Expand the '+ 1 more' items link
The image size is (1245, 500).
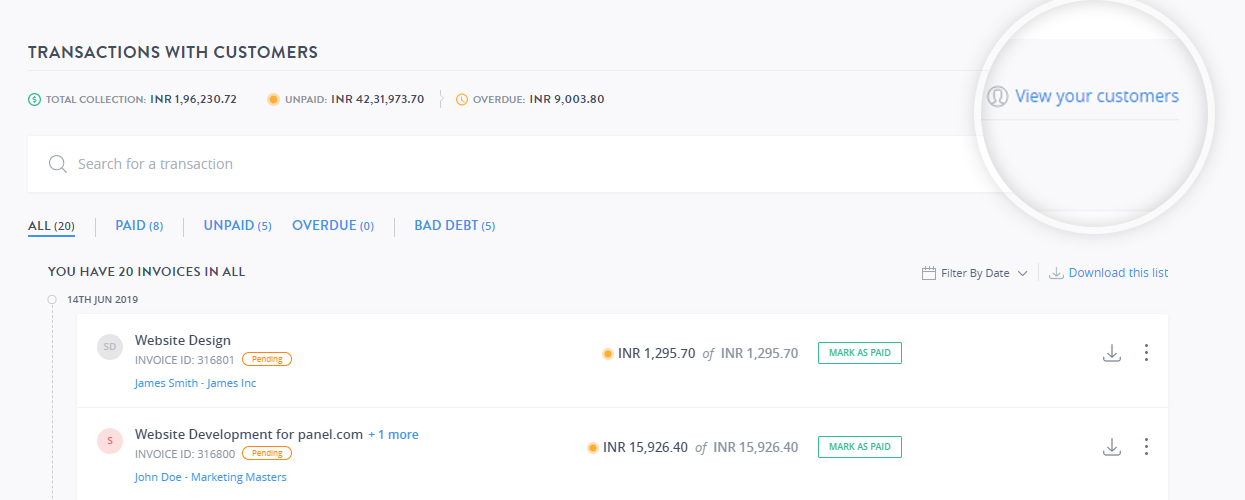pyautogui.click(x=393, y=435)
